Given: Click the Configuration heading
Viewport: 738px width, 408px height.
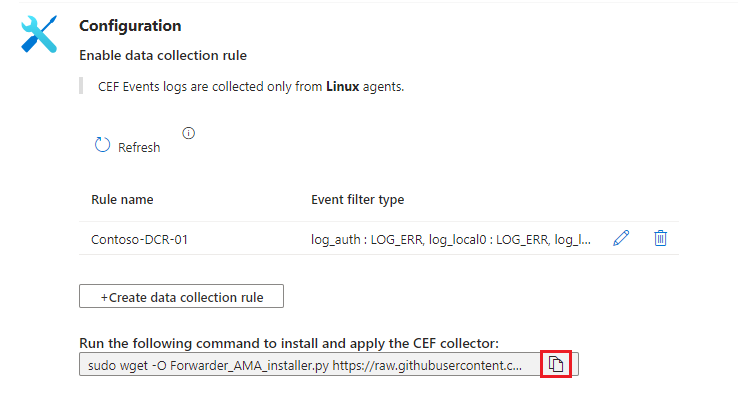Looking at the screenshot, I should point(130,25).
